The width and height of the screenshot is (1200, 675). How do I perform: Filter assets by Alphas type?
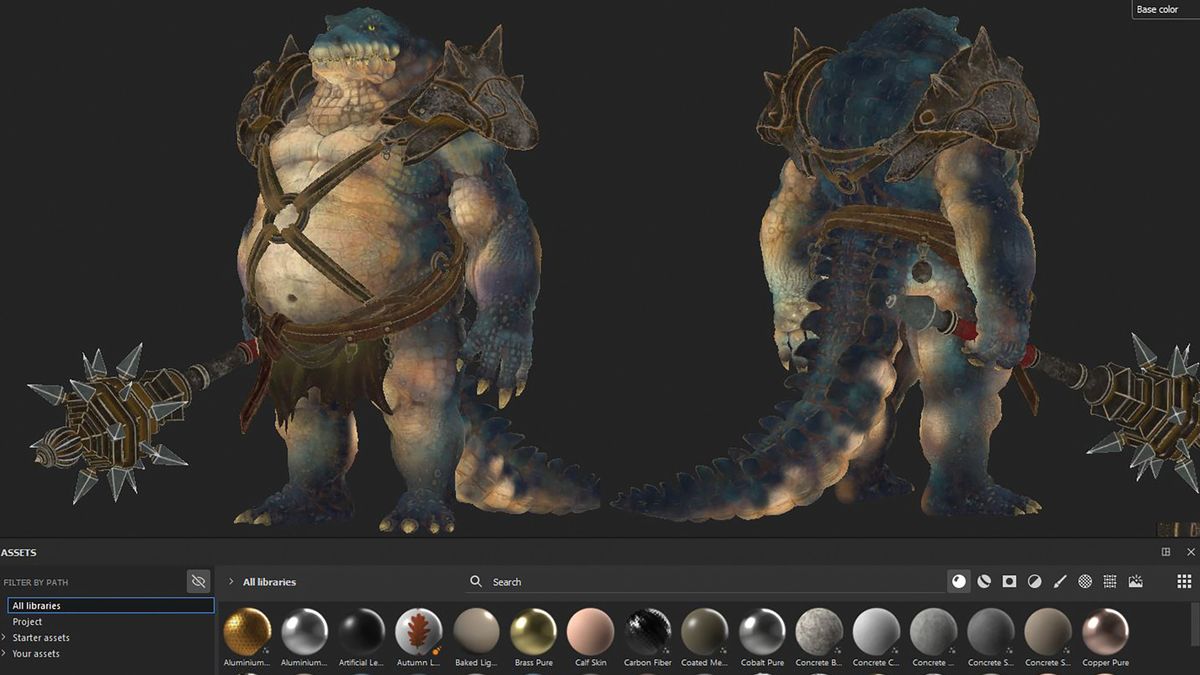pos(1085,581)
